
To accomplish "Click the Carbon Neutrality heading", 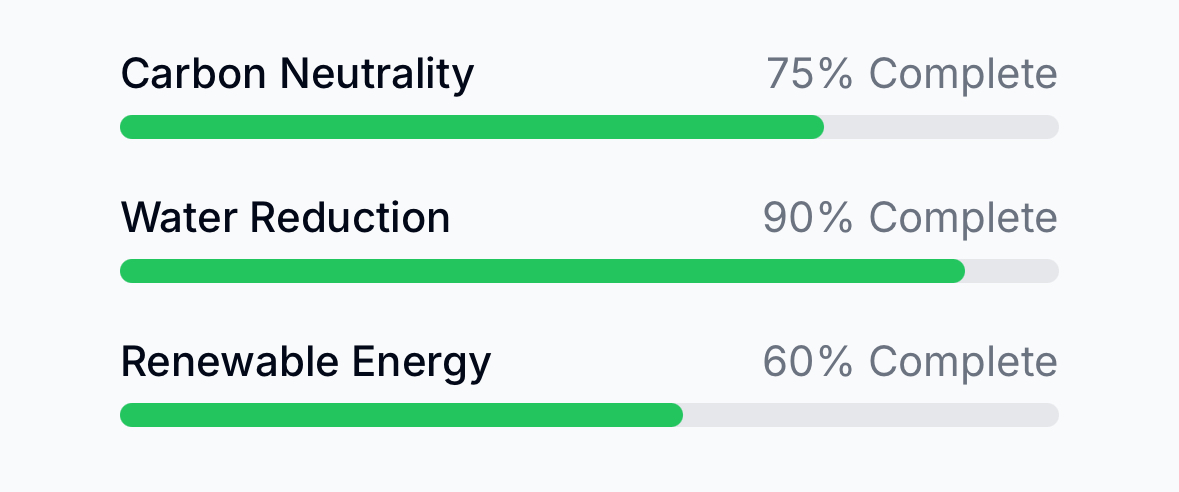I will coord(297,74).
